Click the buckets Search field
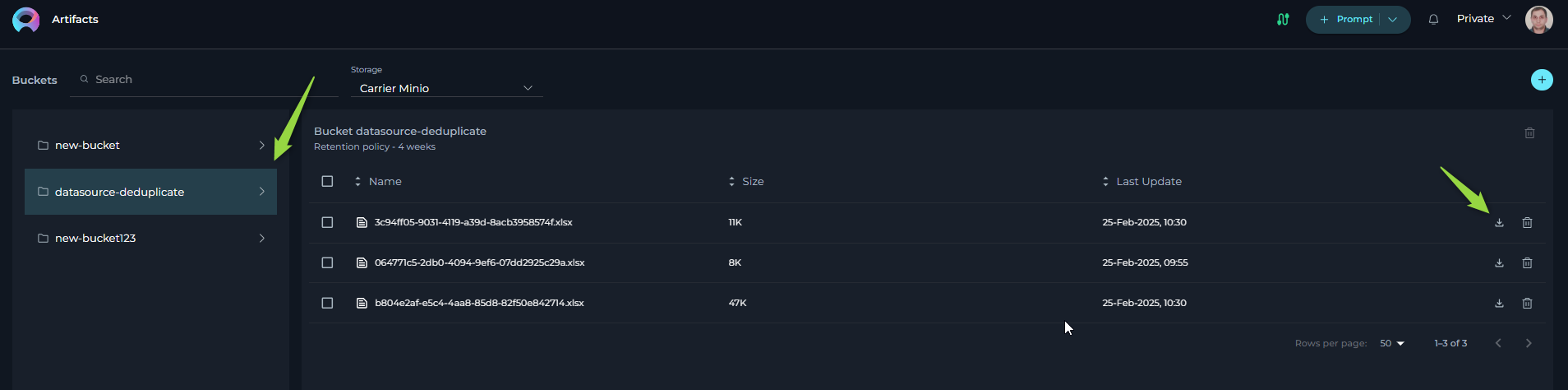Viewport: 1568px width, 390px height. 205,80
